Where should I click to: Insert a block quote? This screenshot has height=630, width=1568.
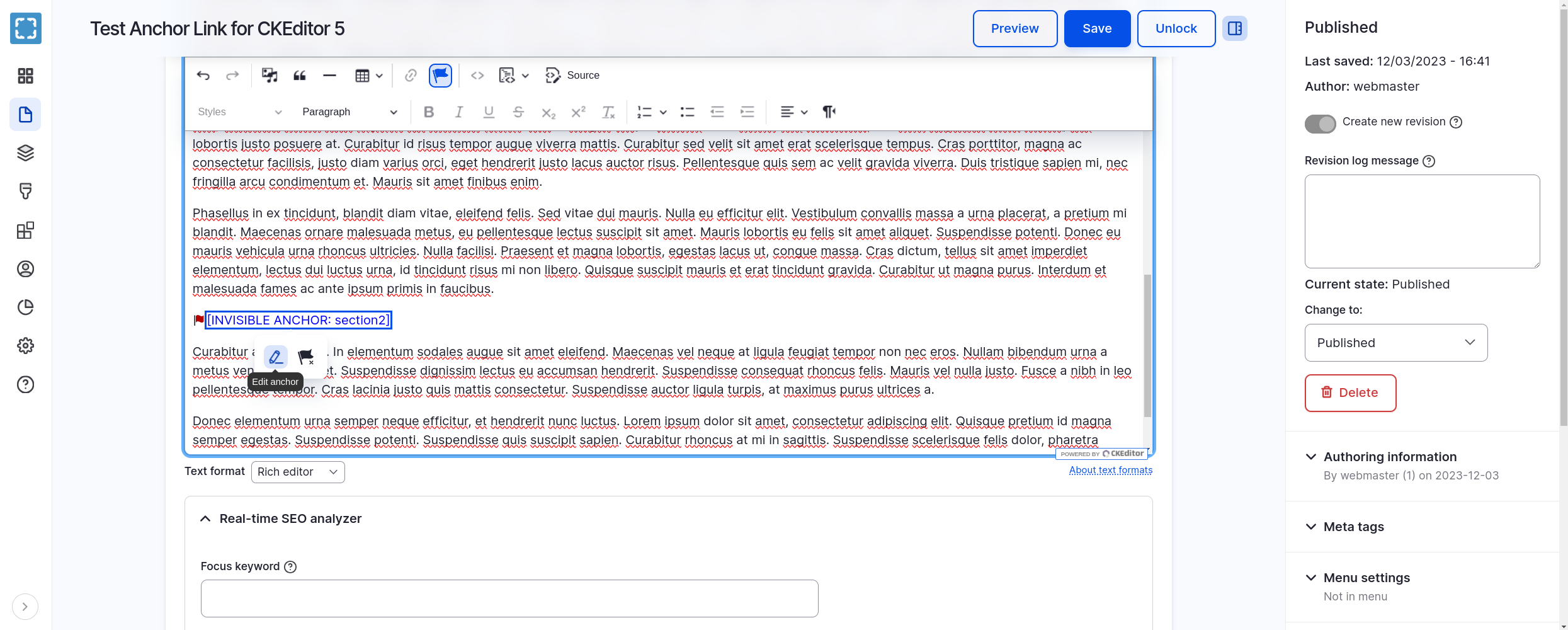300,76
